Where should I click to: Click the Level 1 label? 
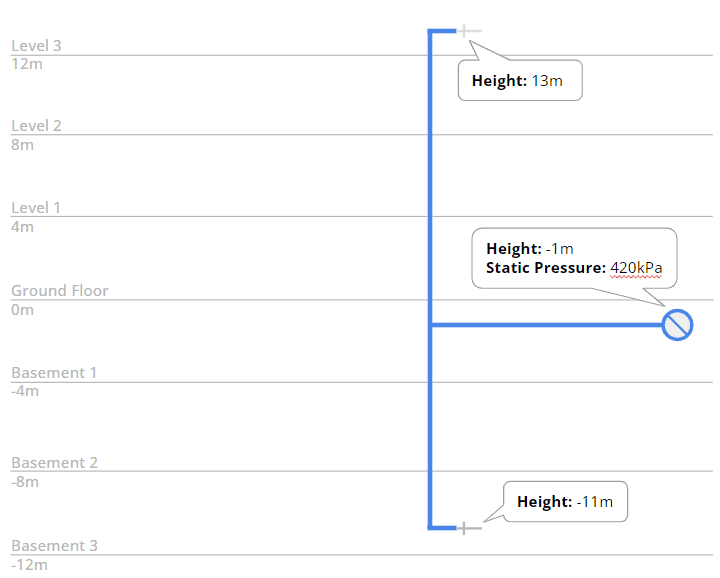[36, 208]
